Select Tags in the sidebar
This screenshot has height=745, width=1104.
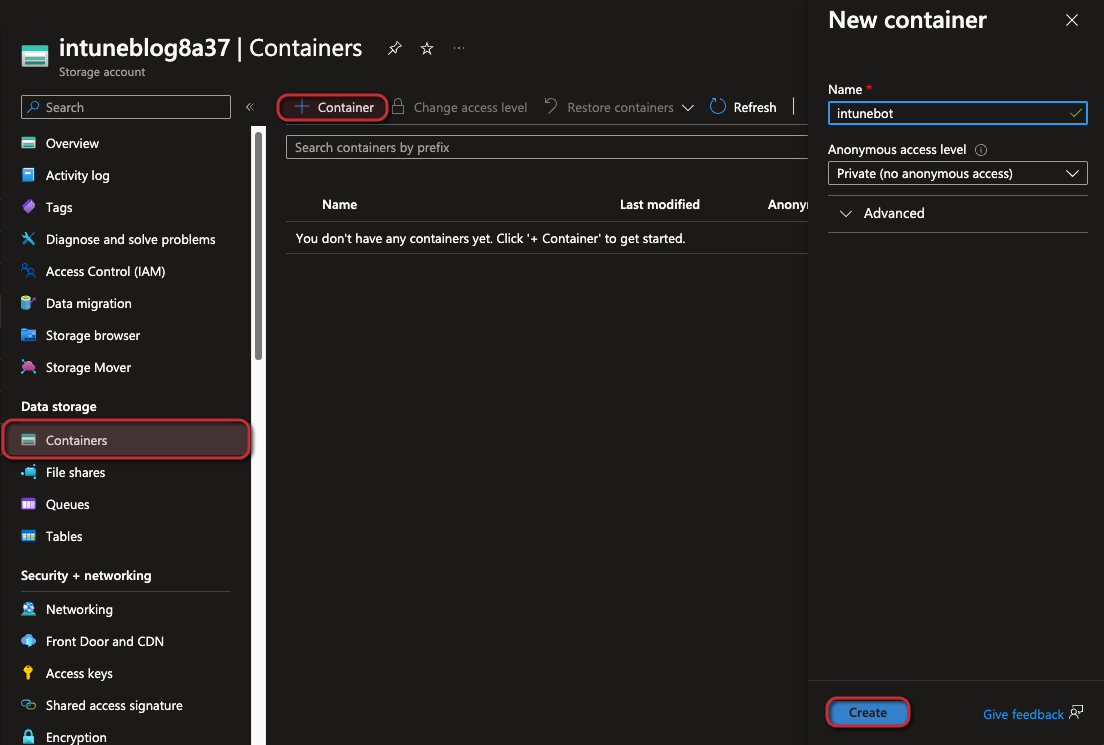click(61, 207)
